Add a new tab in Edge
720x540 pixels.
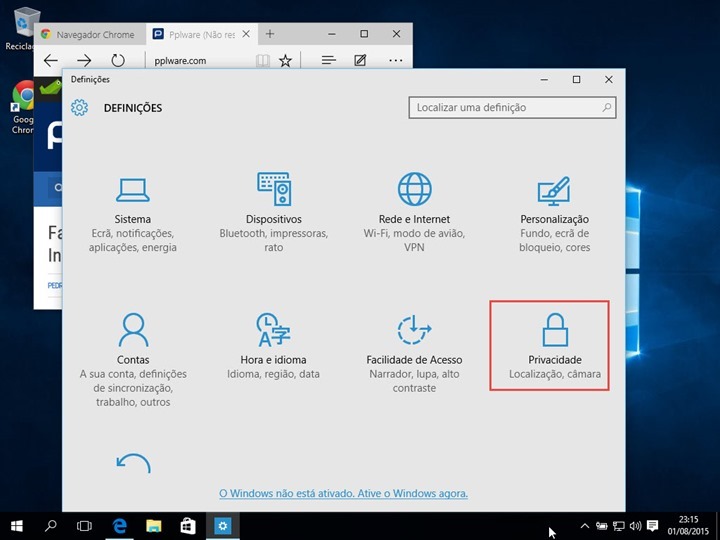click(x=269, y=34)
